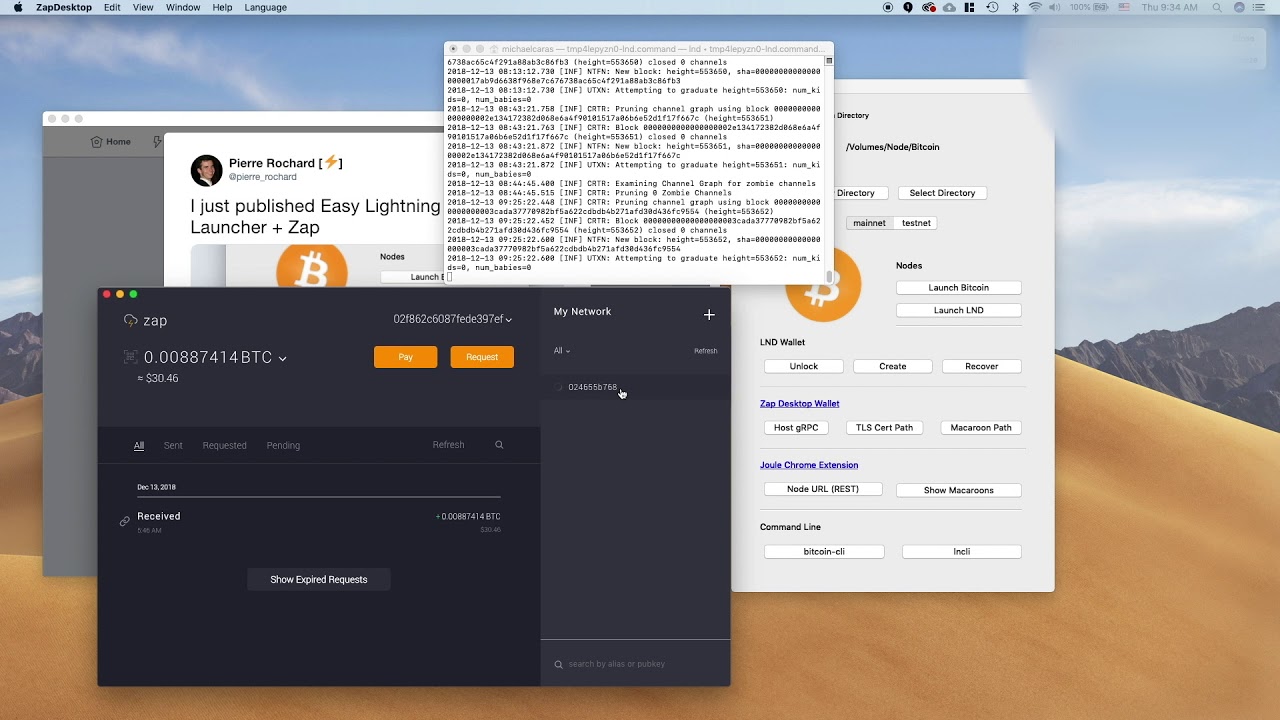
Task: Open the QR code icon beside balance
Action: (130, 357)
